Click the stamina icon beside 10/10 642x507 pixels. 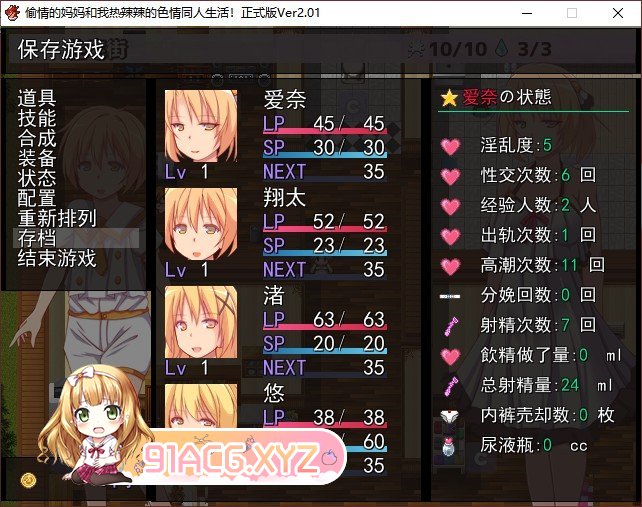pos(416,50)
